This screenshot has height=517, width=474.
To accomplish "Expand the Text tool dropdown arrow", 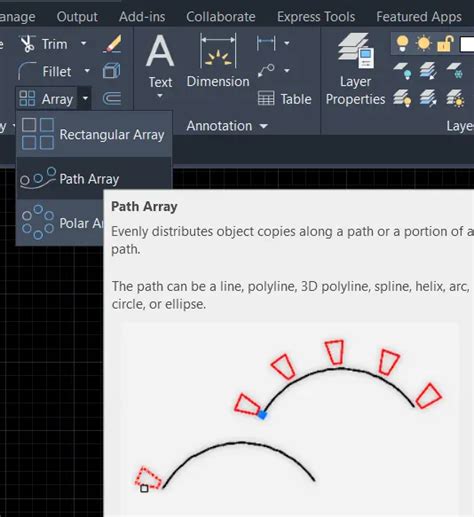I will pos(160,96).
